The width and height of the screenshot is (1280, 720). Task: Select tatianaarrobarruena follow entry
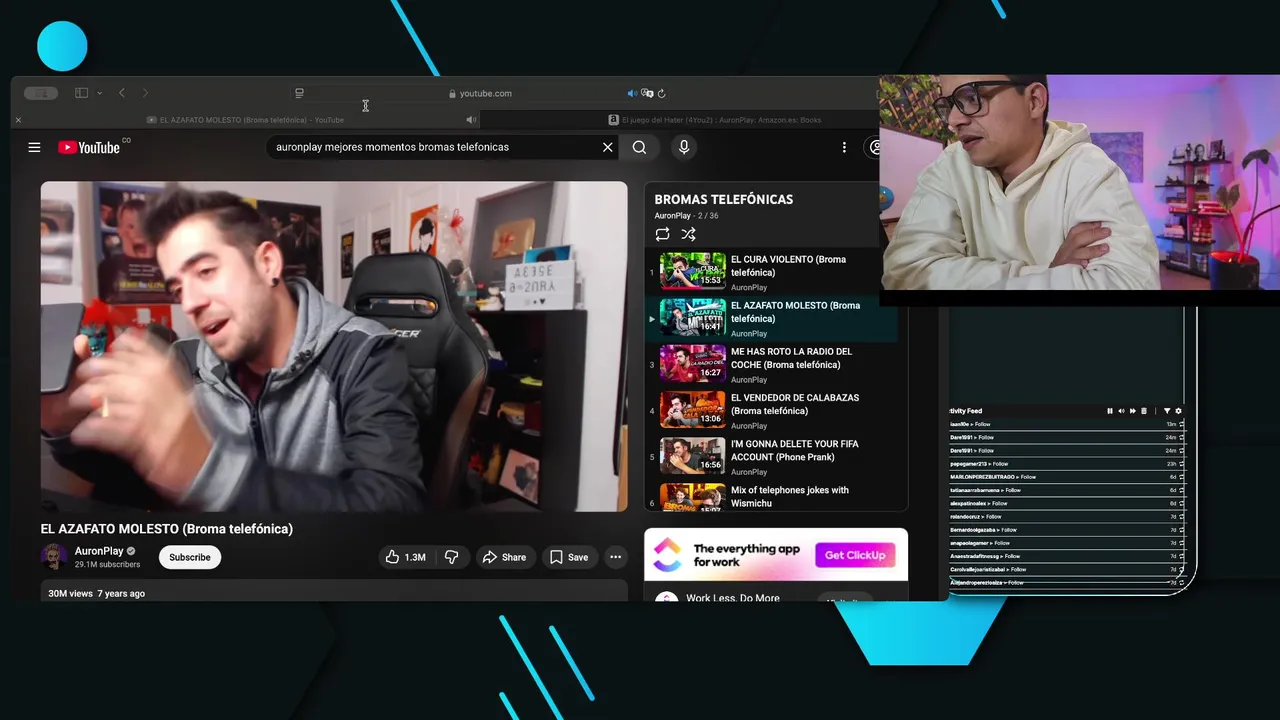pyautogui.click(x=1067, y=490)
